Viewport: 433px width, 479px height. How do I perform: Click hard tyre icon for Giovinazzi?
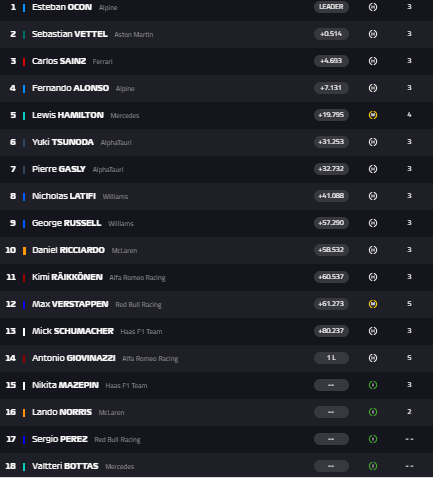coord(373,358)
